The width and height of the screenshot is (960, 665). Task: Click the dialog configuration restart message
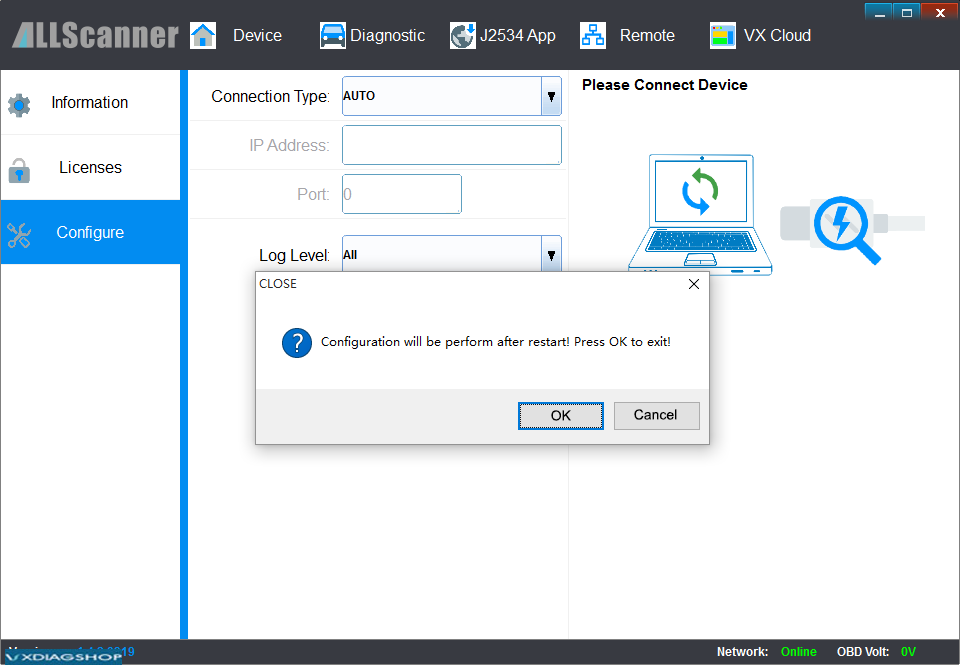pos(496,342)
